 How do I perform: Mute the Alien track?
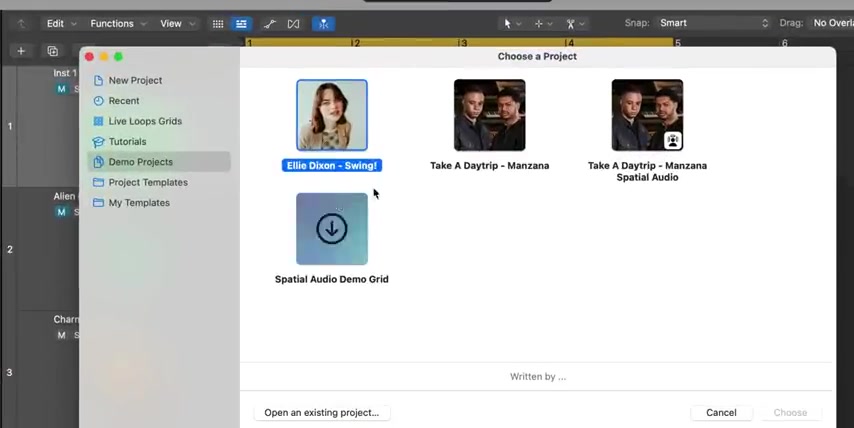(x=61, y=212)
